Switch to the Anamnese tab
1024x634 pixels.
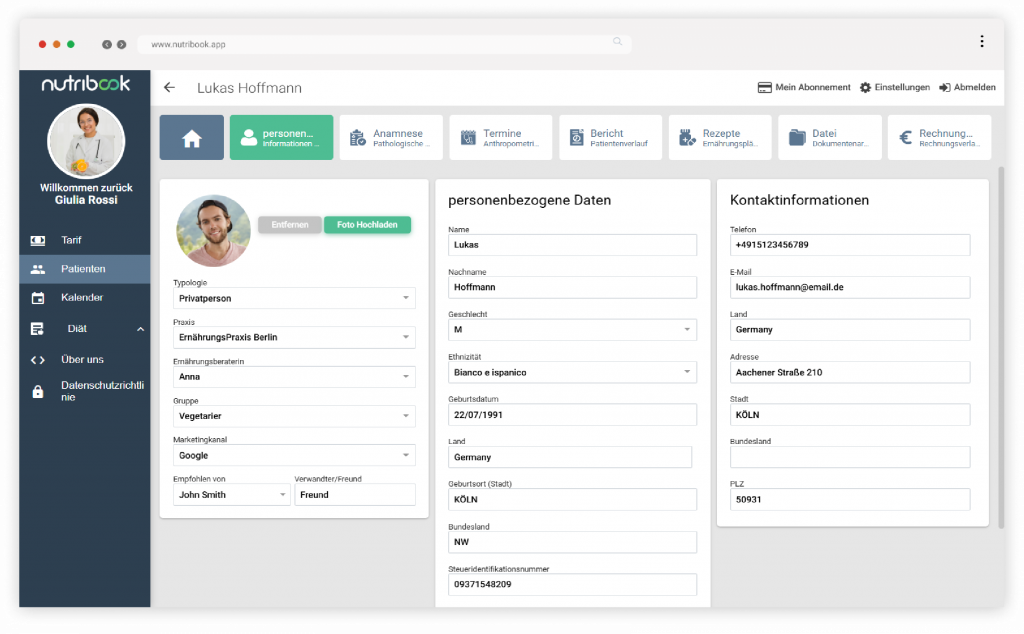point(390,138)
